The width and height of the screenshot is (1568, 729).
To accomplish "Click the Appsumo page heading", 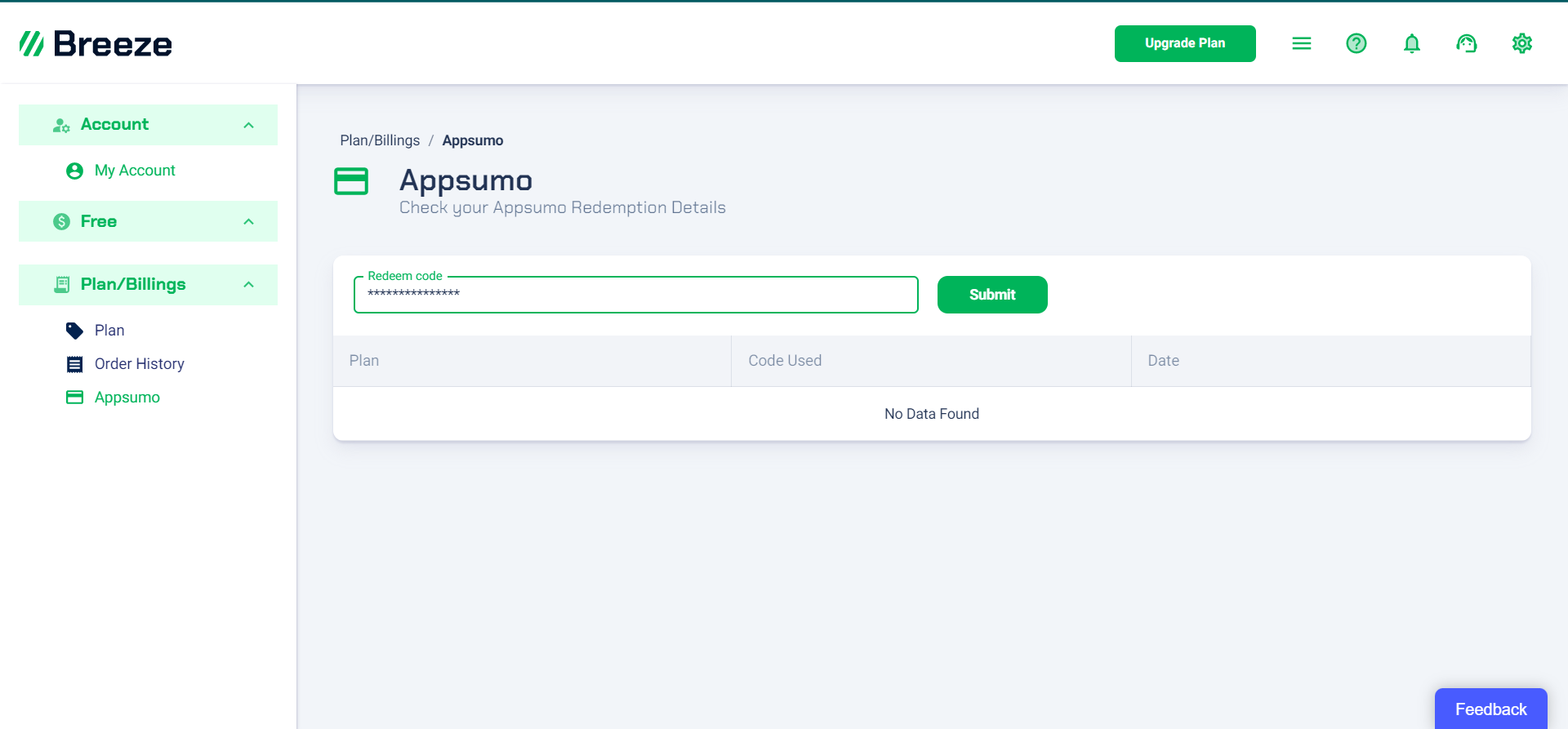I will (465, 180).
